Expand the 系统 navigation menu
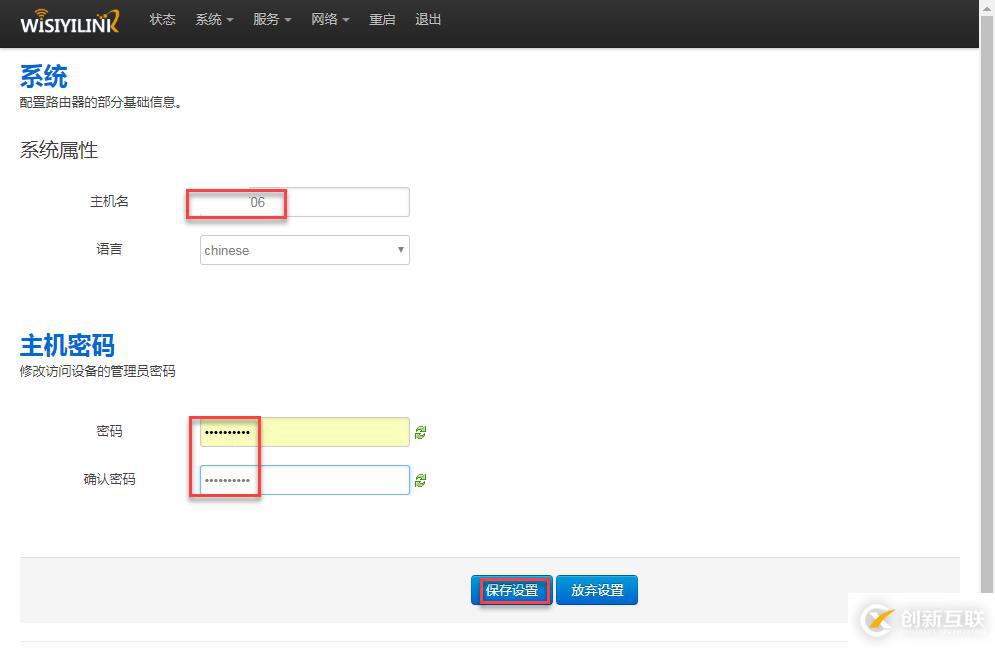 pyautogui.click(x=214, y=20)
